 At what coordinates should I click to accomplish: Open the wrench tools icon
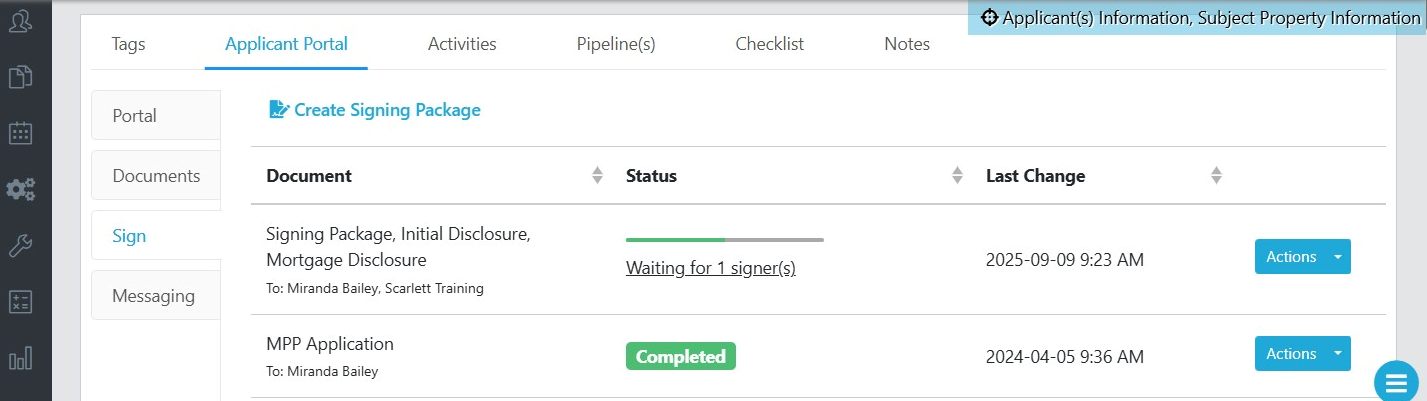tap(21, 246)
